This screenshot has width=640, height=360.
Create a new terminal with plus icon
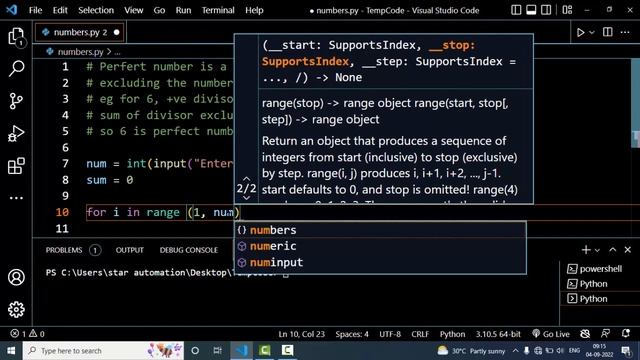[x=586, y=249]
